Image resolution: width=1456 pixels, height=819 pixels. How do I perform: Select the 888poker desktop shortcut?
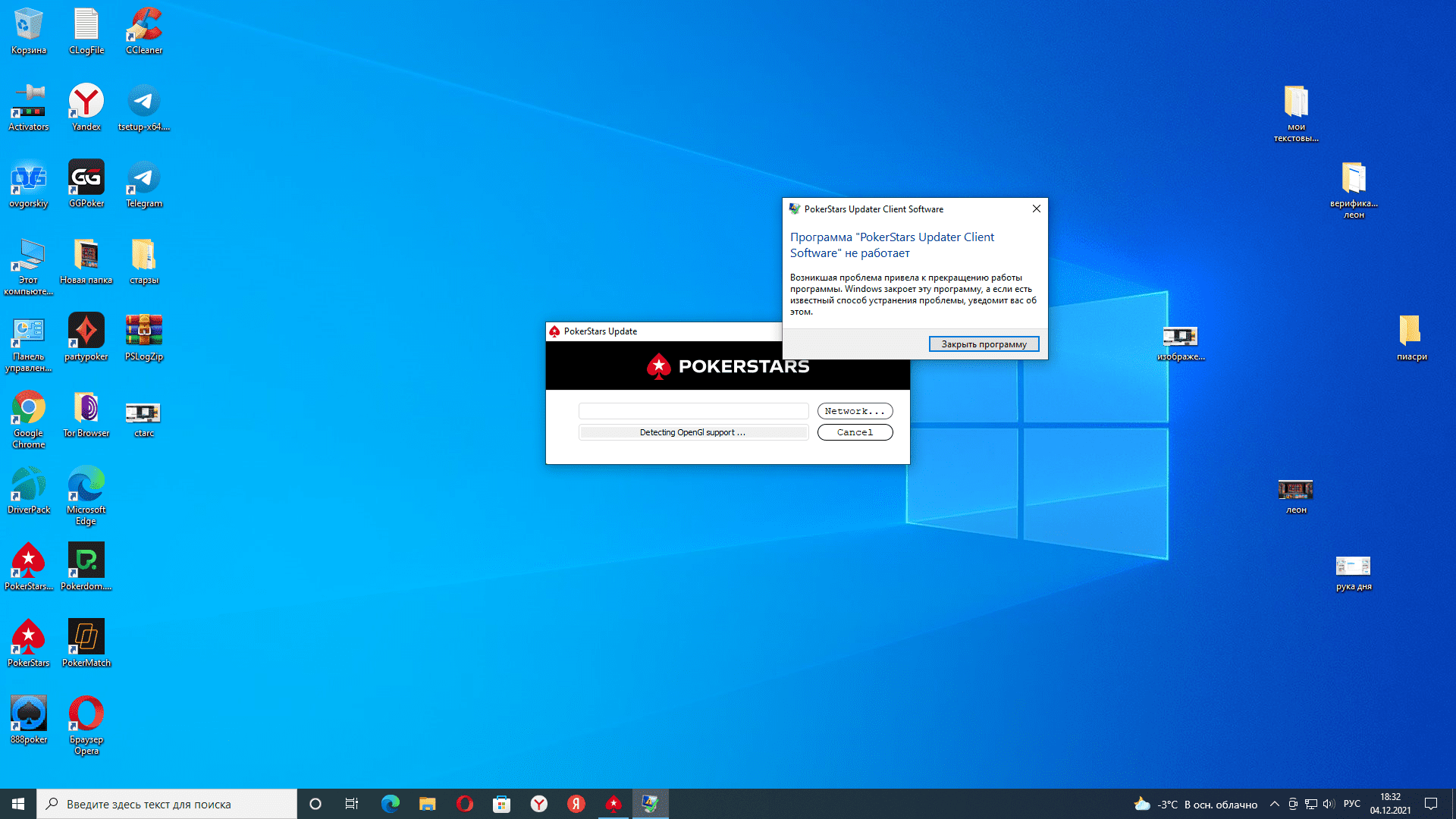(x=29, y=721)
